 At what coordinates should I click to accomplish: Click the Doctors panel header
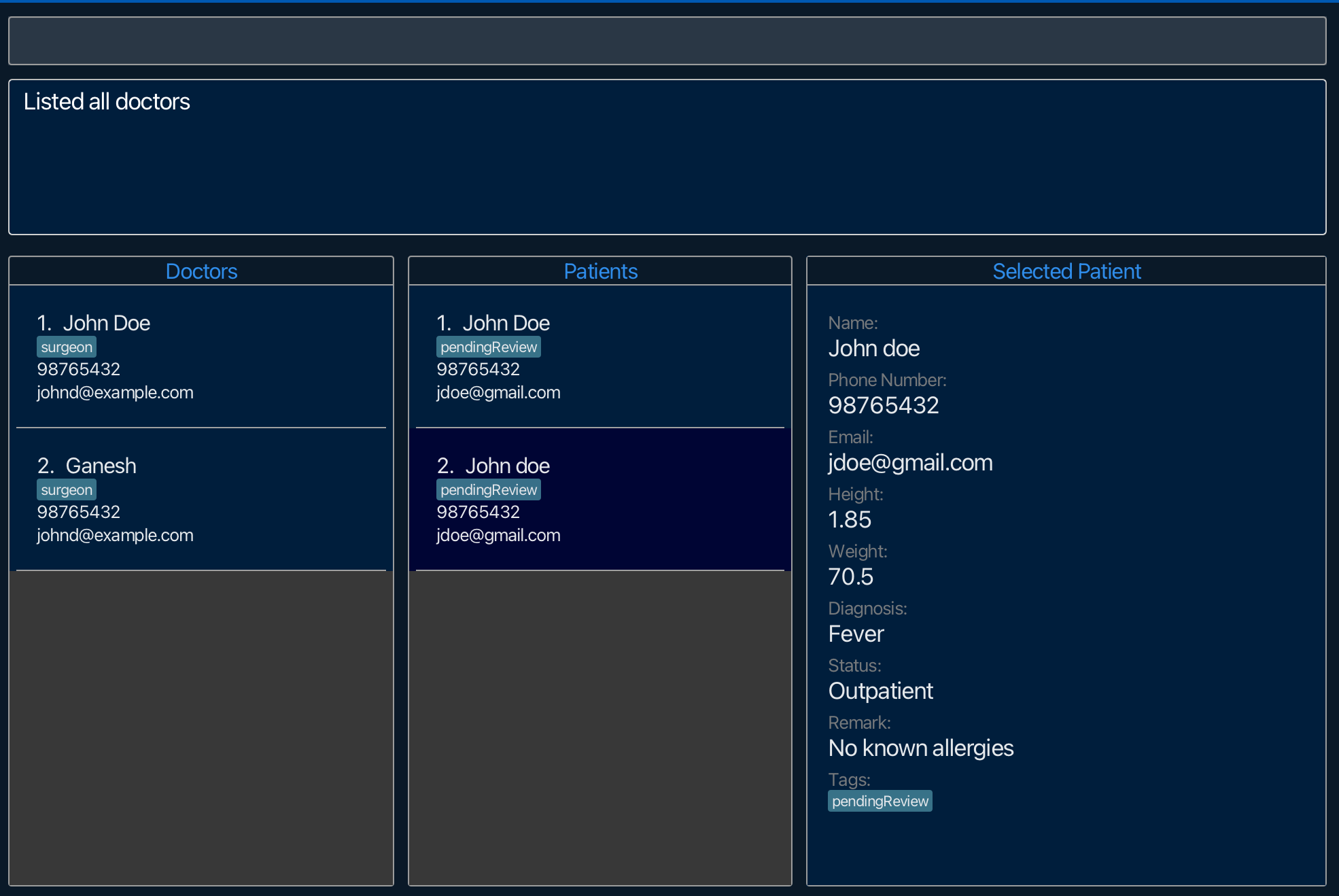pyautogui.click(x=201, y=271)
